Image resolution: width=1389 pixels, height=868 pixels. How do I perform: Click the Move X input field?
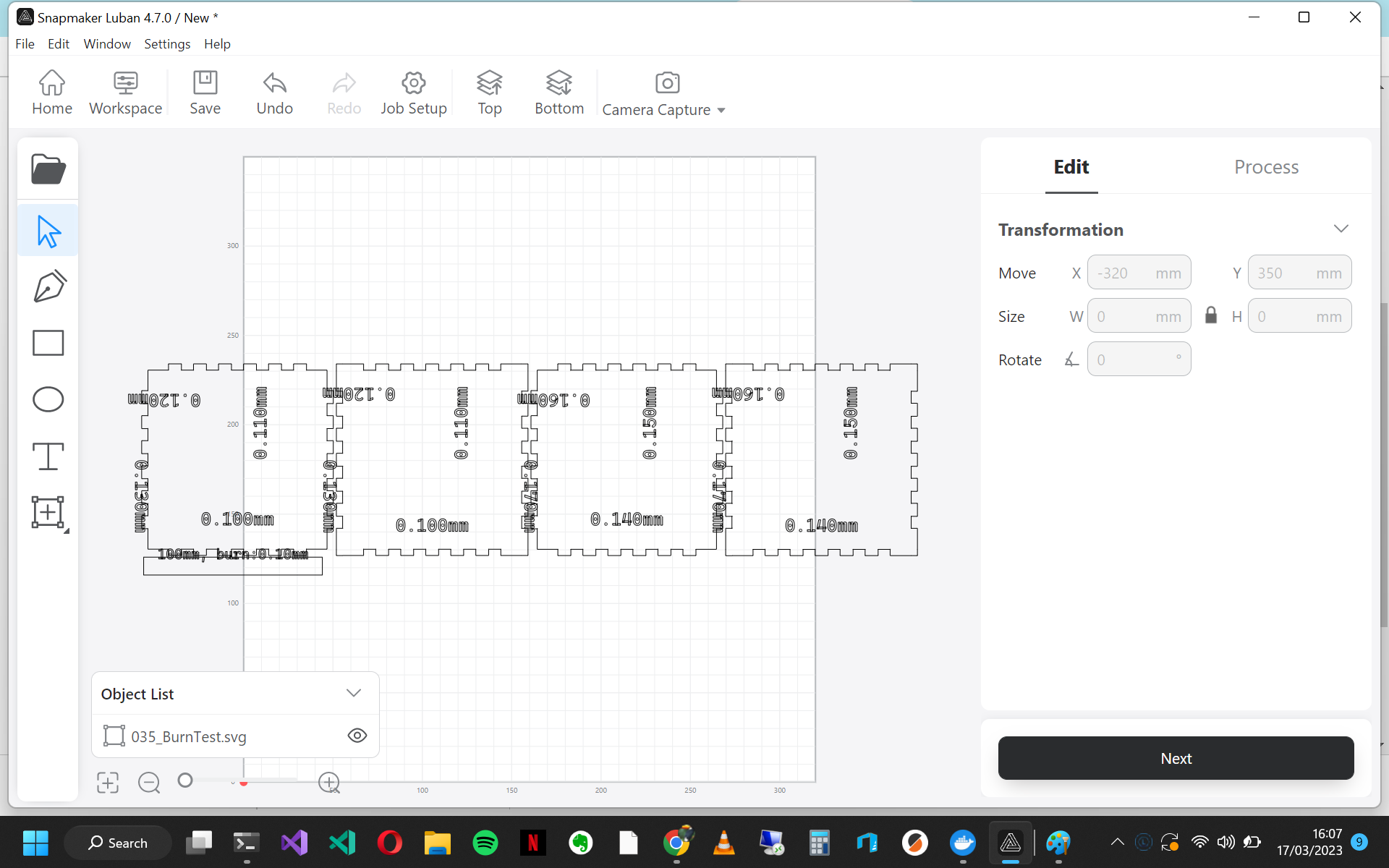coord(1139,272)
